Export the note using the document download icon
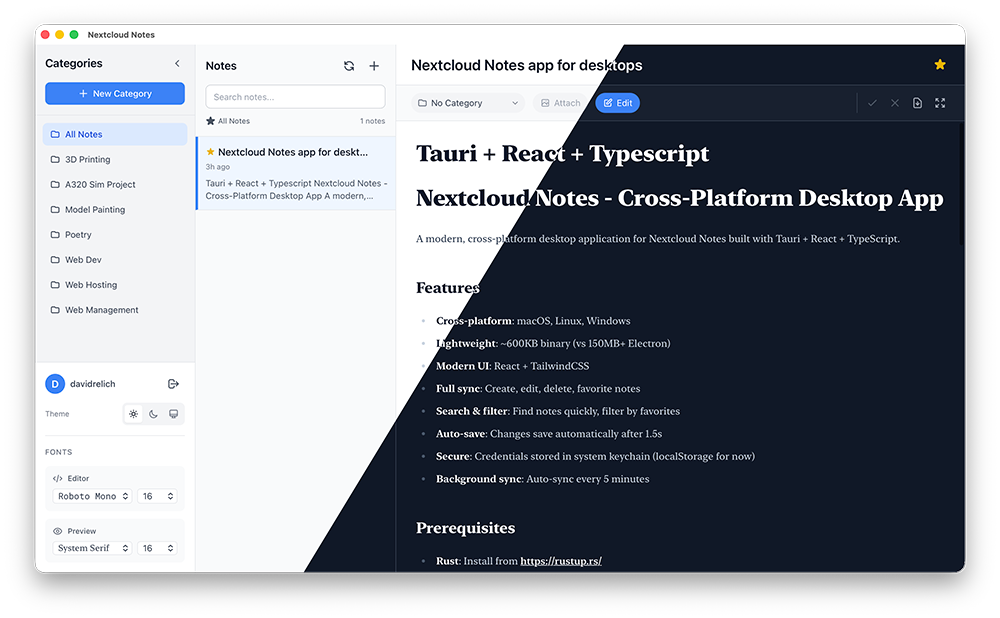This screenshot has height=618, width=1000. [x=917, y=103]
